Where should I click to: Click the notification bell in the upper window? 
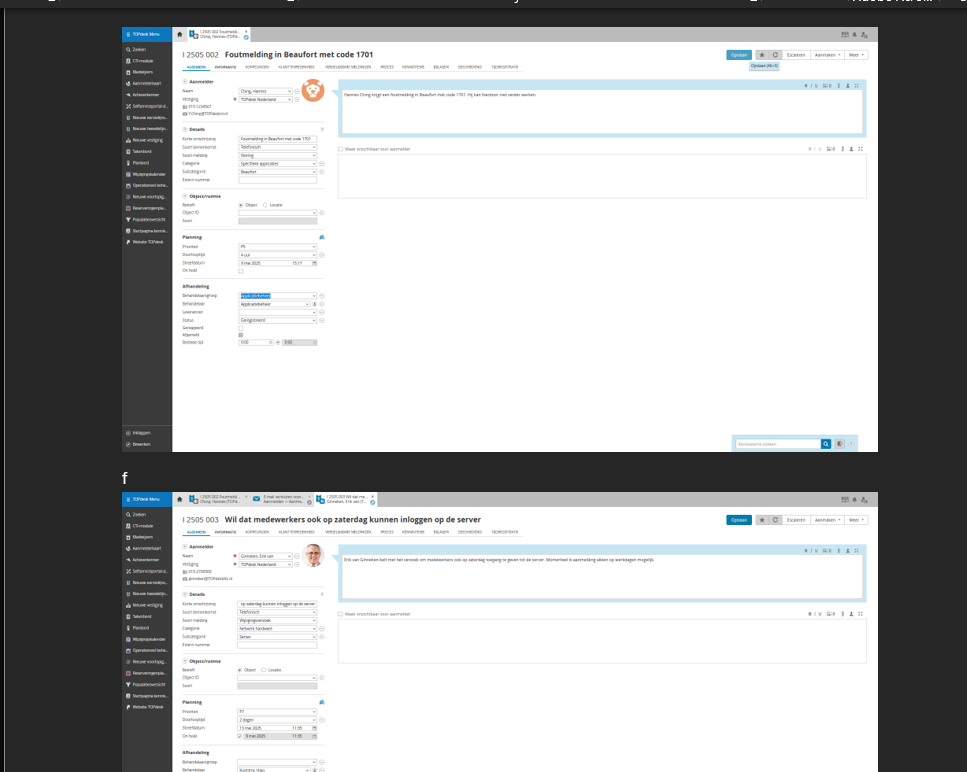pos(853,34)
